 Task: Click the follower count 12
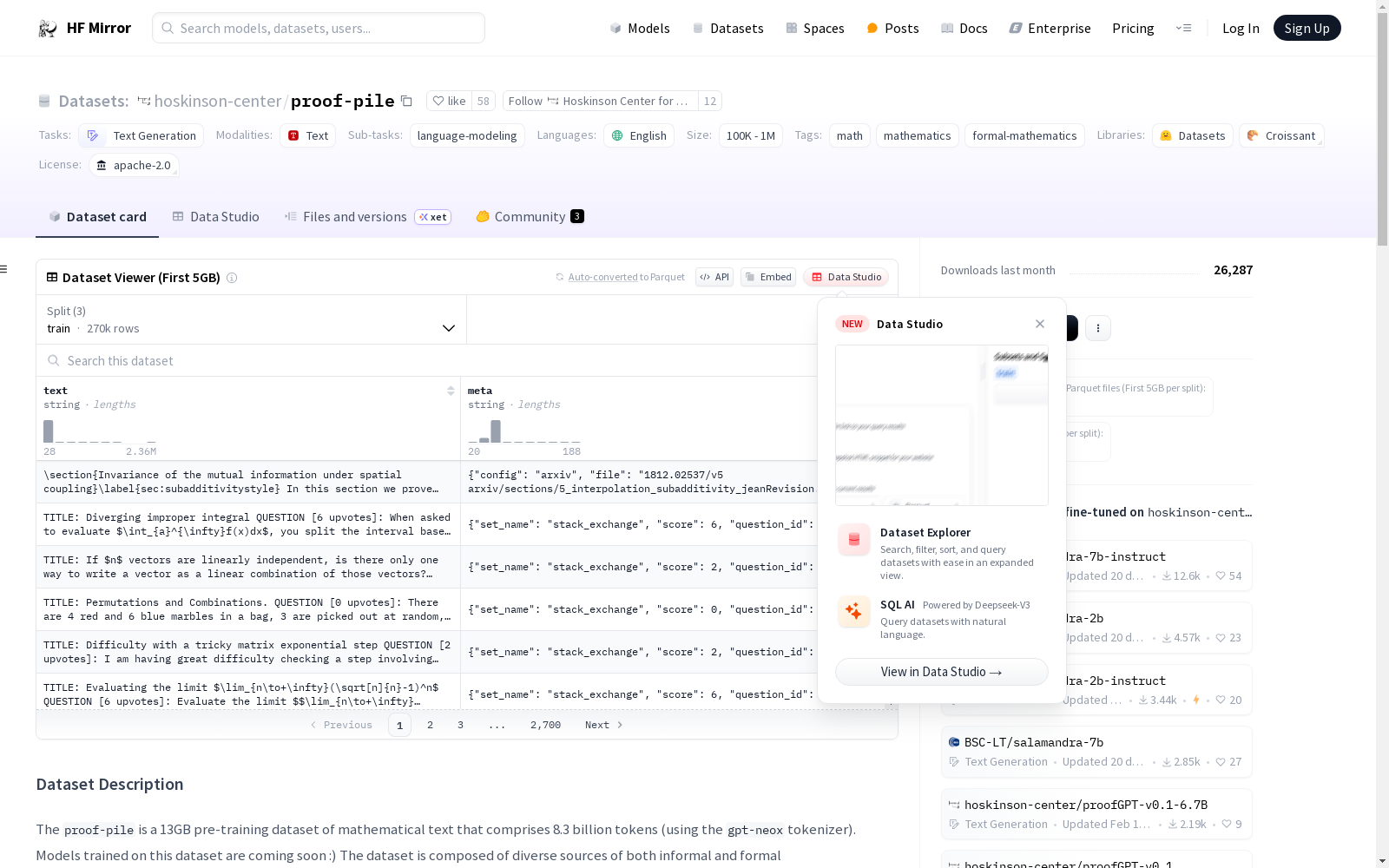point(710,101)
